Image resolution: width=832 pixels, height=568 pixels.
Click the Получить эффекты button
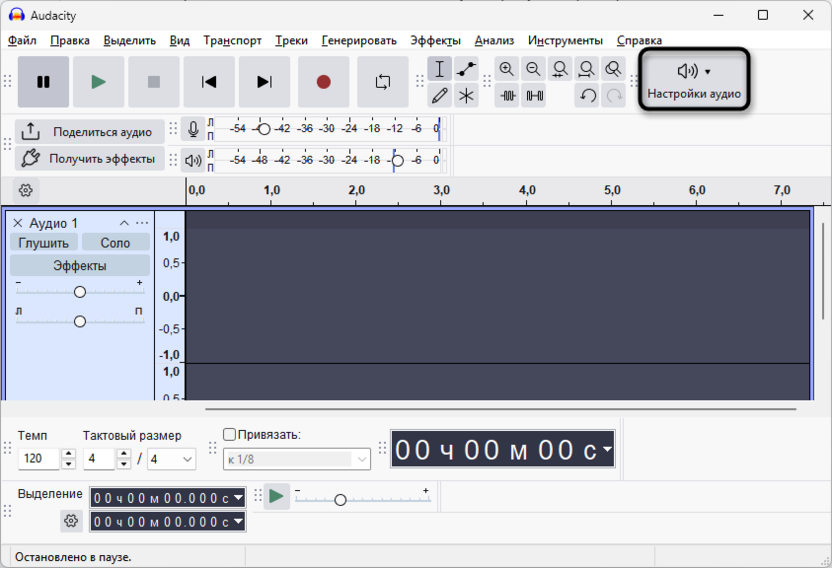pyautogui.click(x=90, y=159)
